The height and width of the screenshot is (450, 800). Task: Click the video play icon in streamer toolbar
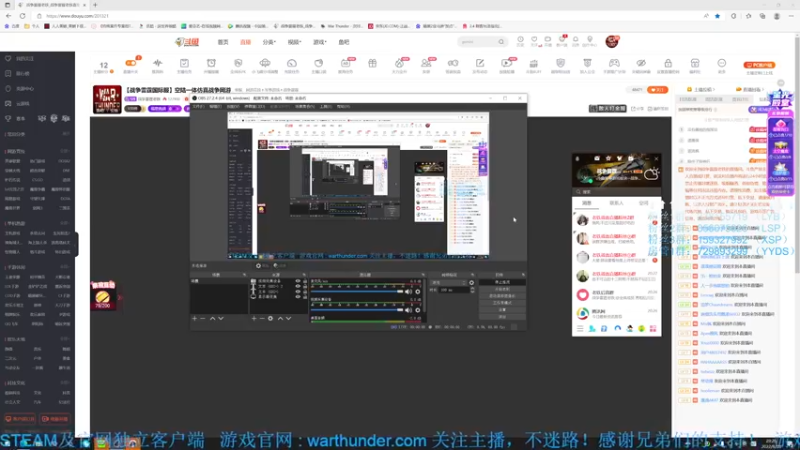coord(507,63)
